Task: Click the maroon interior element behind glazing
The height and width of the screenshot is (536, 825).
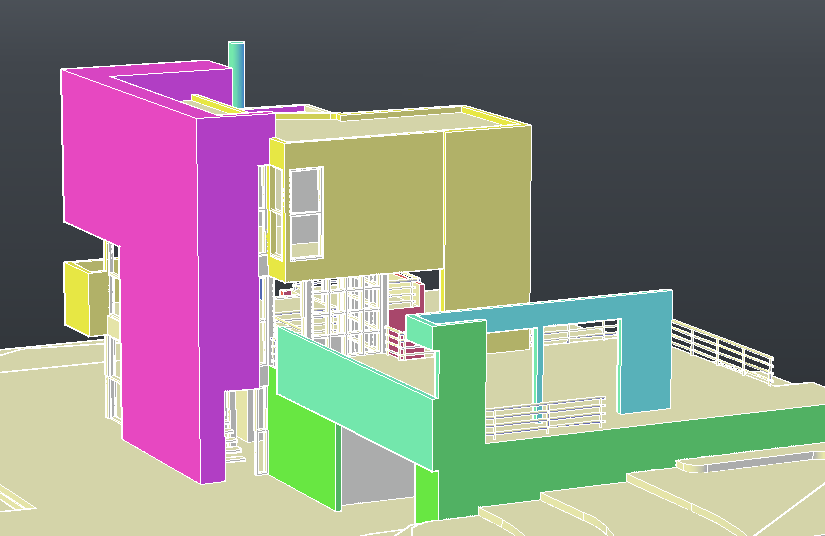Action: point(400,322)
